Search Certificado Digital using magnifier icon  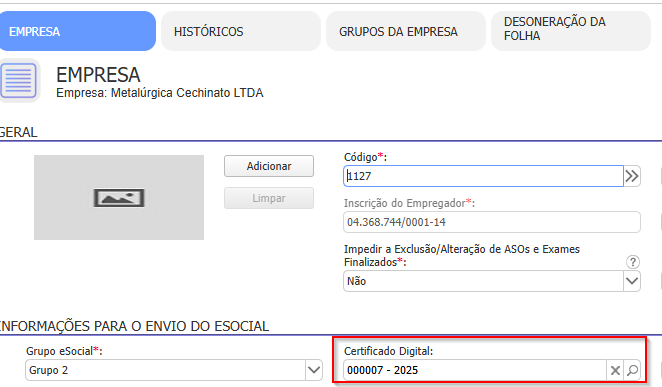click(x=632, y=371)
